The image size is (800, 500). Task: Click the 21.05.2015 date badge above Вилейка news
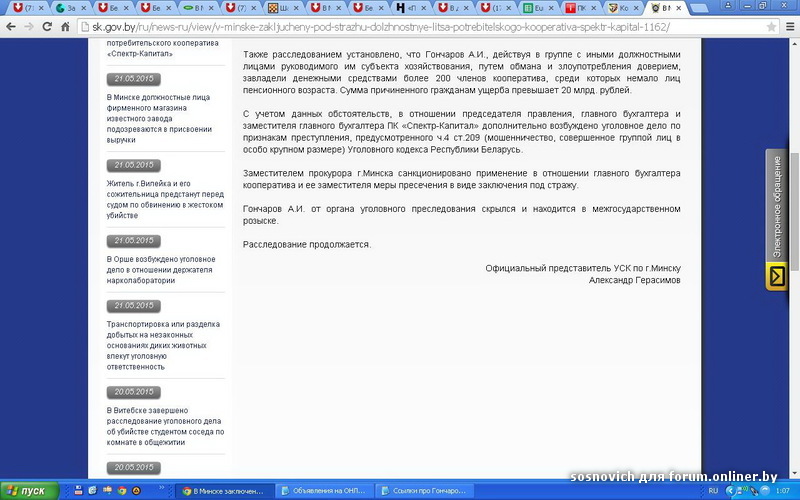[x=134, y=165]
